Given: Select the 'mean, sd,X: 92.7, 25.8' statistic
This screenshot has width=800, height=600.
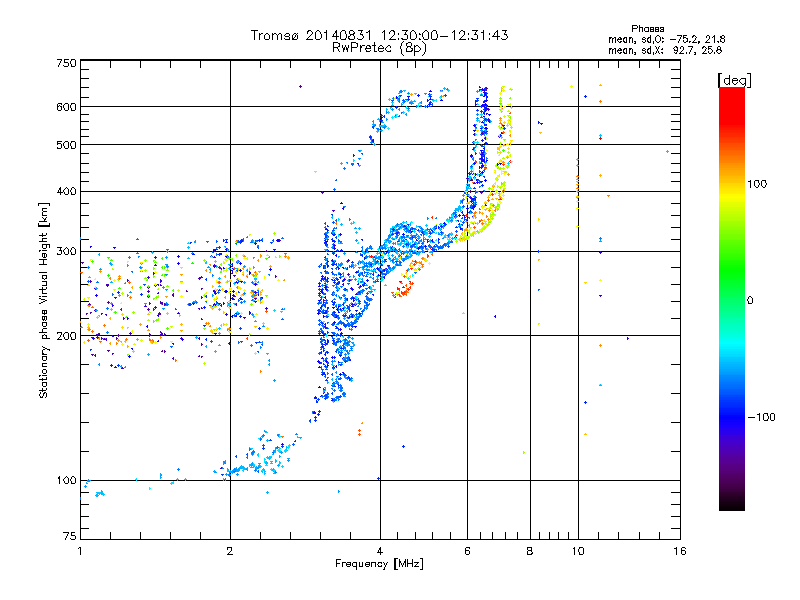Looking at the screenshot, I should click(x=665, y=50).
